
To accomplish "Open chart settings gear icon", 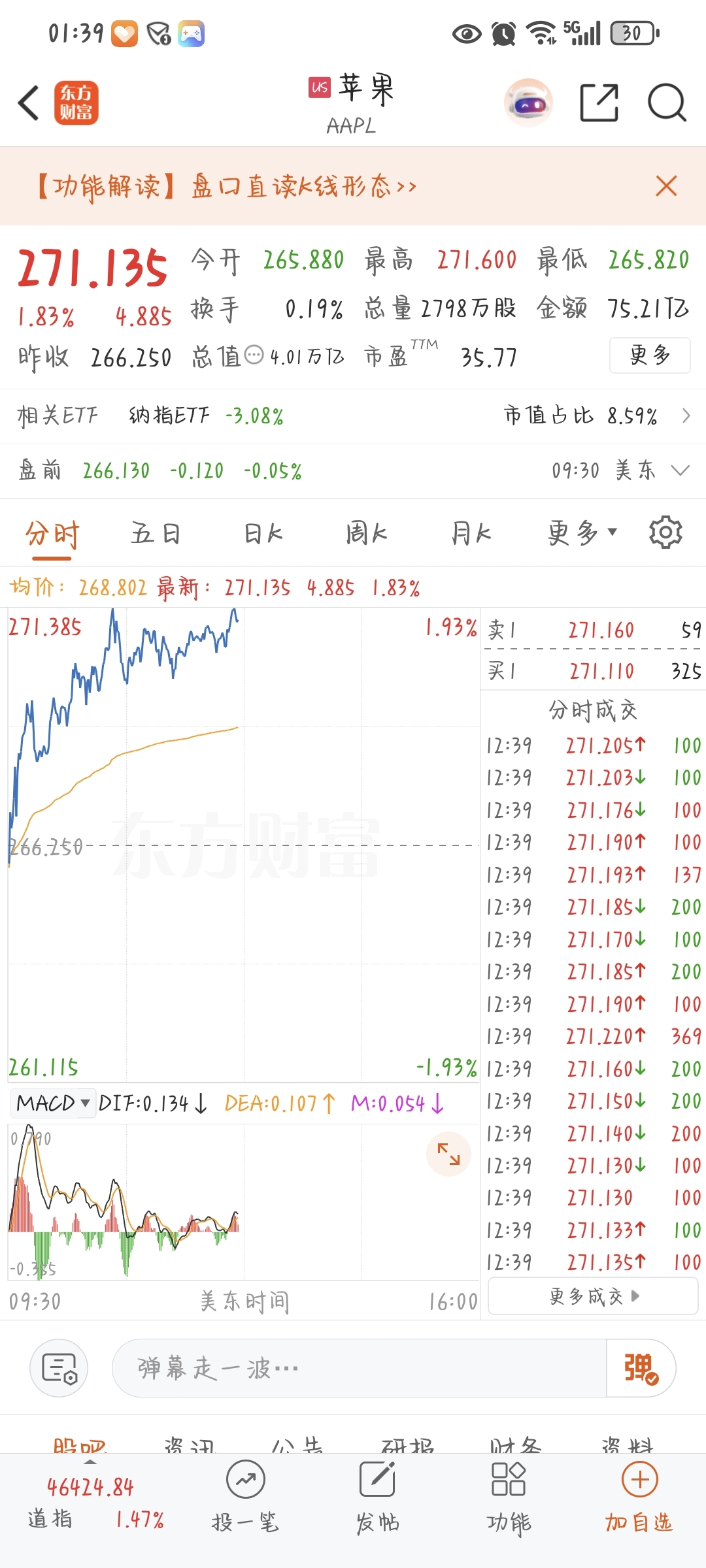I will [x=665, y=532].
